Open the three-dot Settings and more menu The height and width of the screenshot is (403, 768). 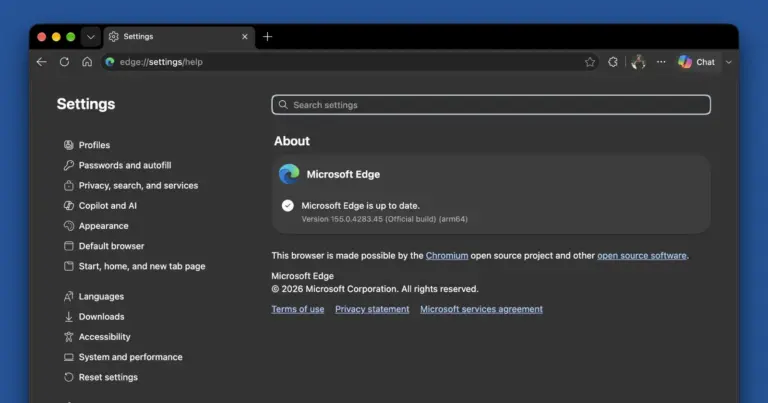pyautogui.click(x=661, y=62)
